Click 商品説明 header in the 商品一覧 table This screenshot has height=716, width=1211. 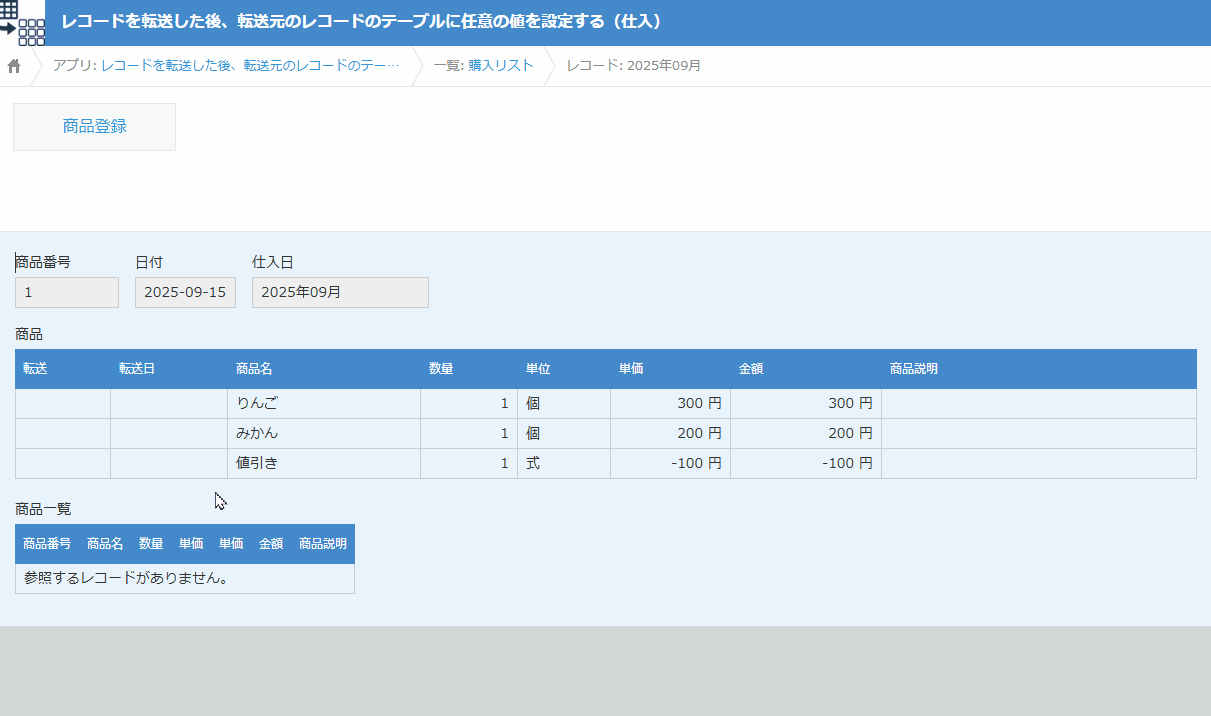coord(322,544)
